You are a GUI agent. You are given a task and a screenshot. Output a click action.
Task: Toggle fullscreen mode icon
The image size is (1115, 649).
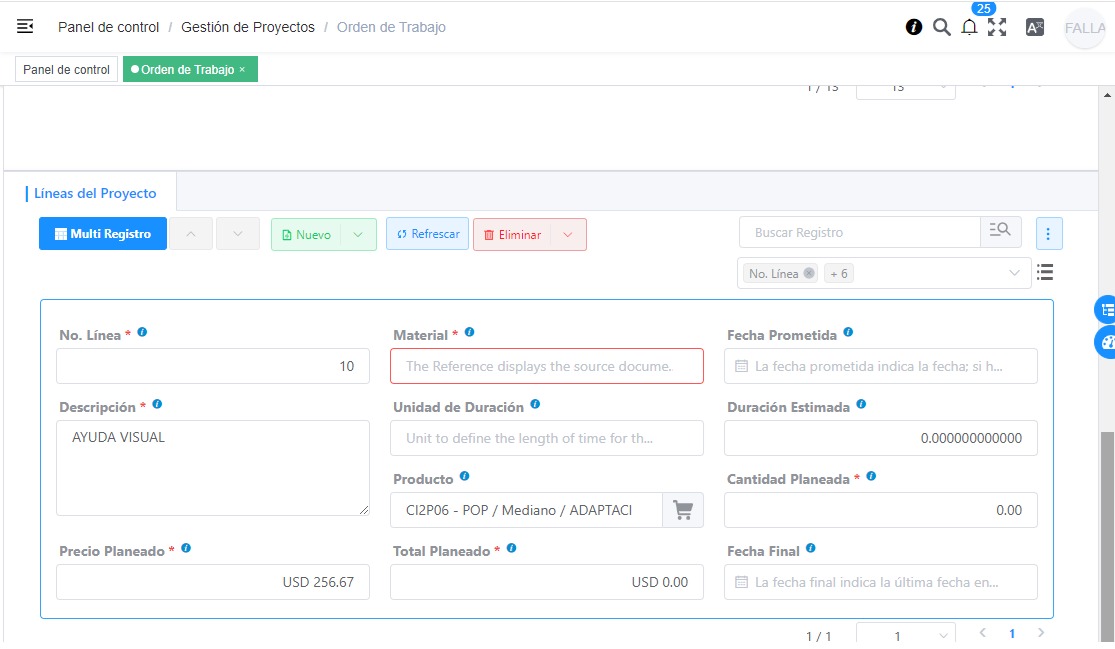pos(997,27)
